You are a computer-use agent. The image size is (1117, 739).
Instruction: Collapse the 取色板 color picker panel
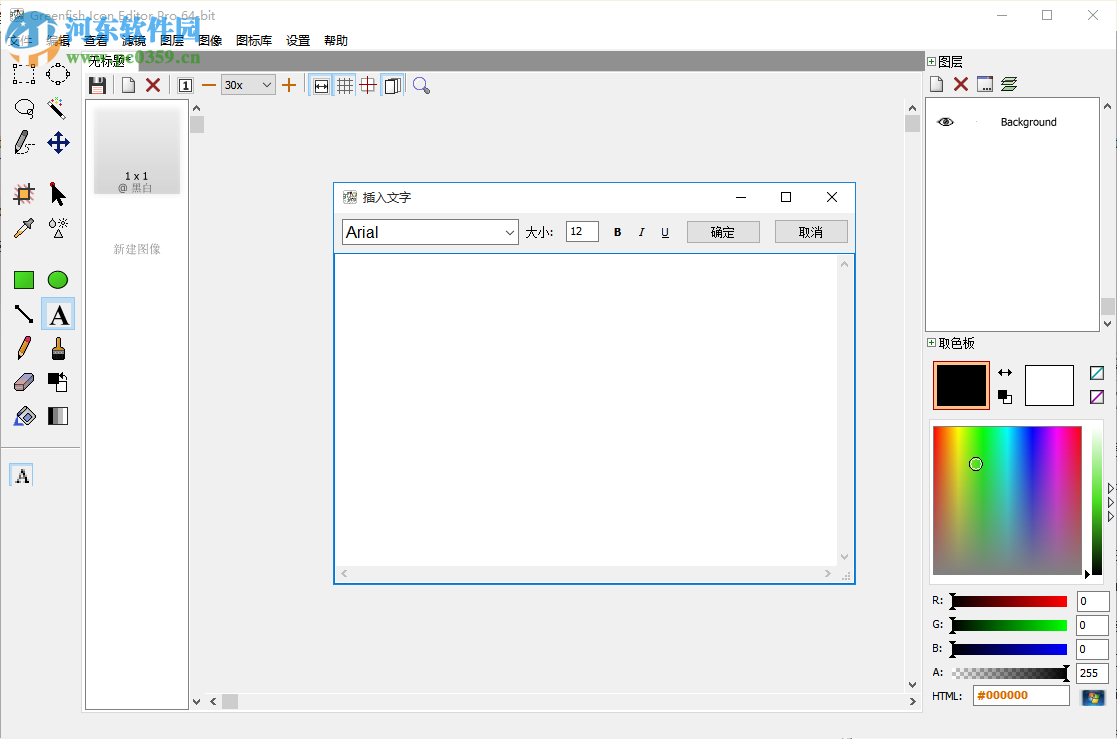pos(930,342)
